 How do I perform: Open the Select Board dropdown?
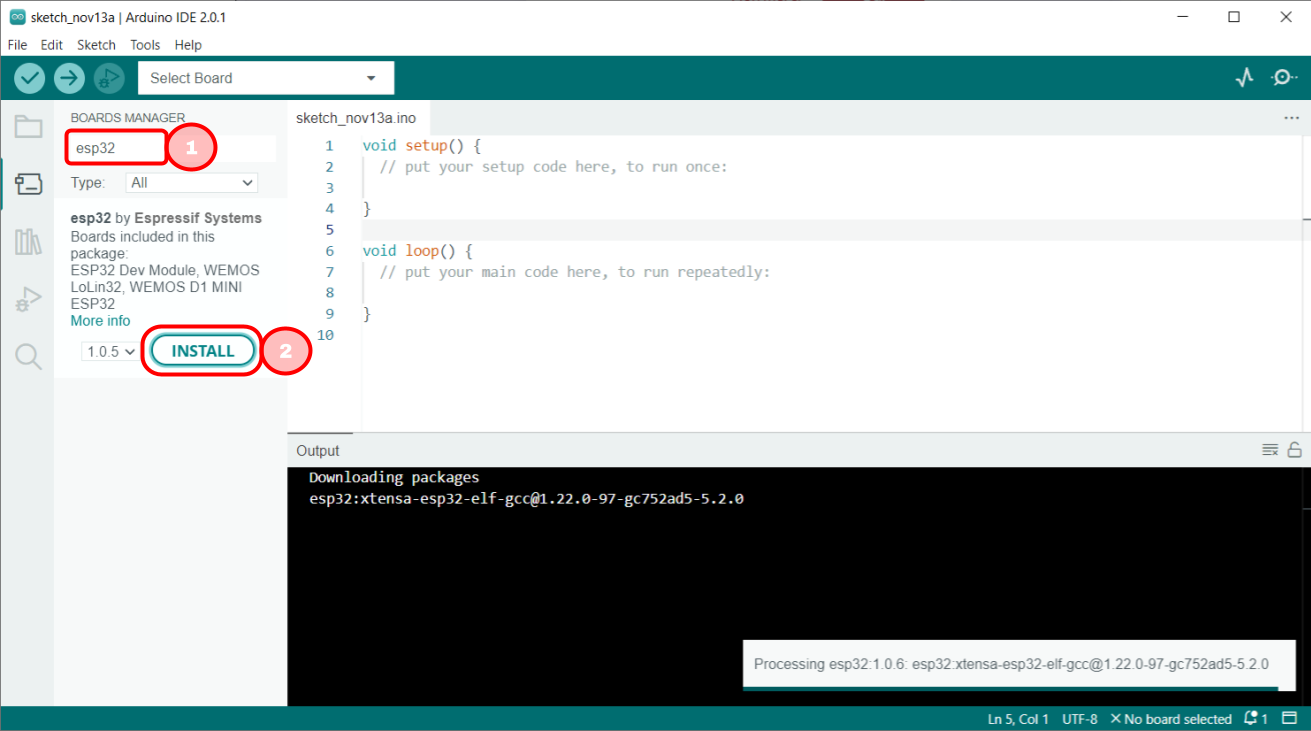265,77
